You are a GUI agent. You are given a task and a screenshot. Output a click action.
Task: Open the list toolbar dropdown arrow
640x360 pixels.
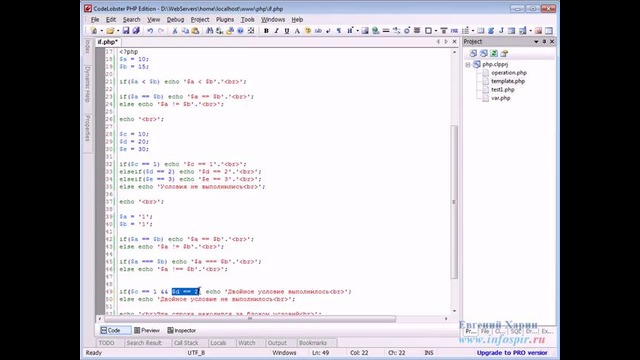(473, 31)
